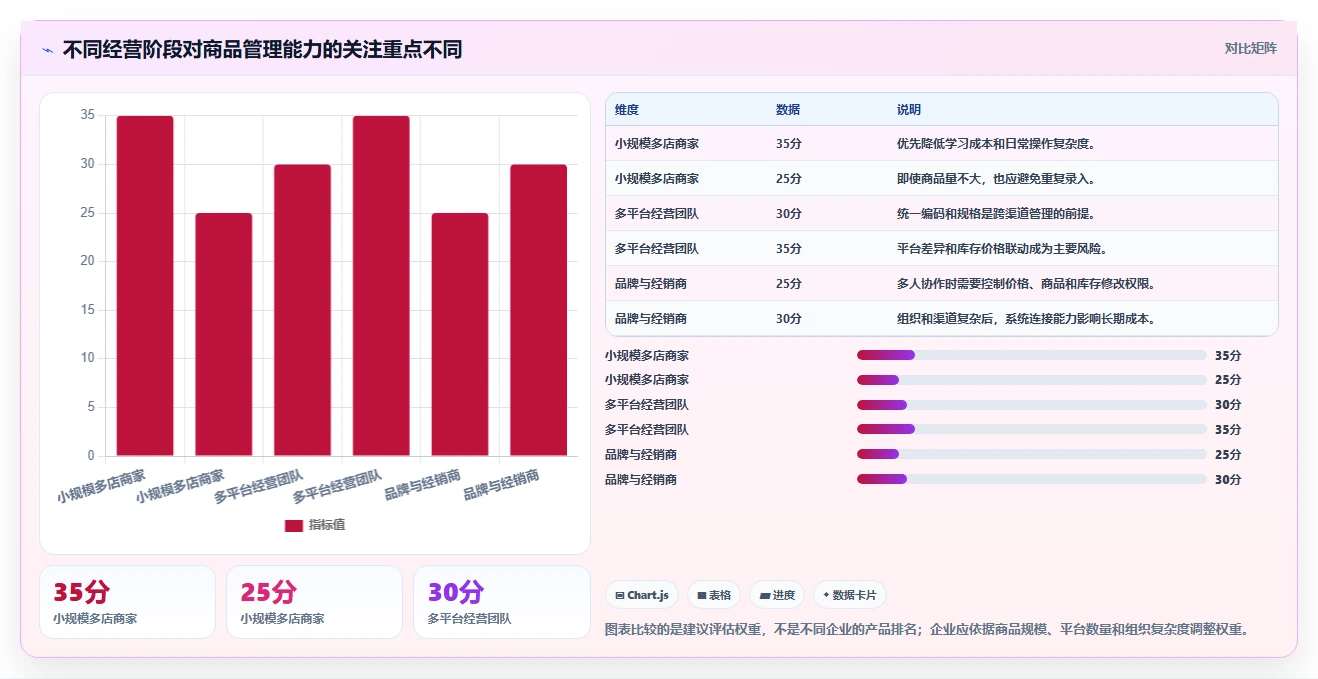Select the 品牌与经销商 30分 progress bar

pos(1032,479)
